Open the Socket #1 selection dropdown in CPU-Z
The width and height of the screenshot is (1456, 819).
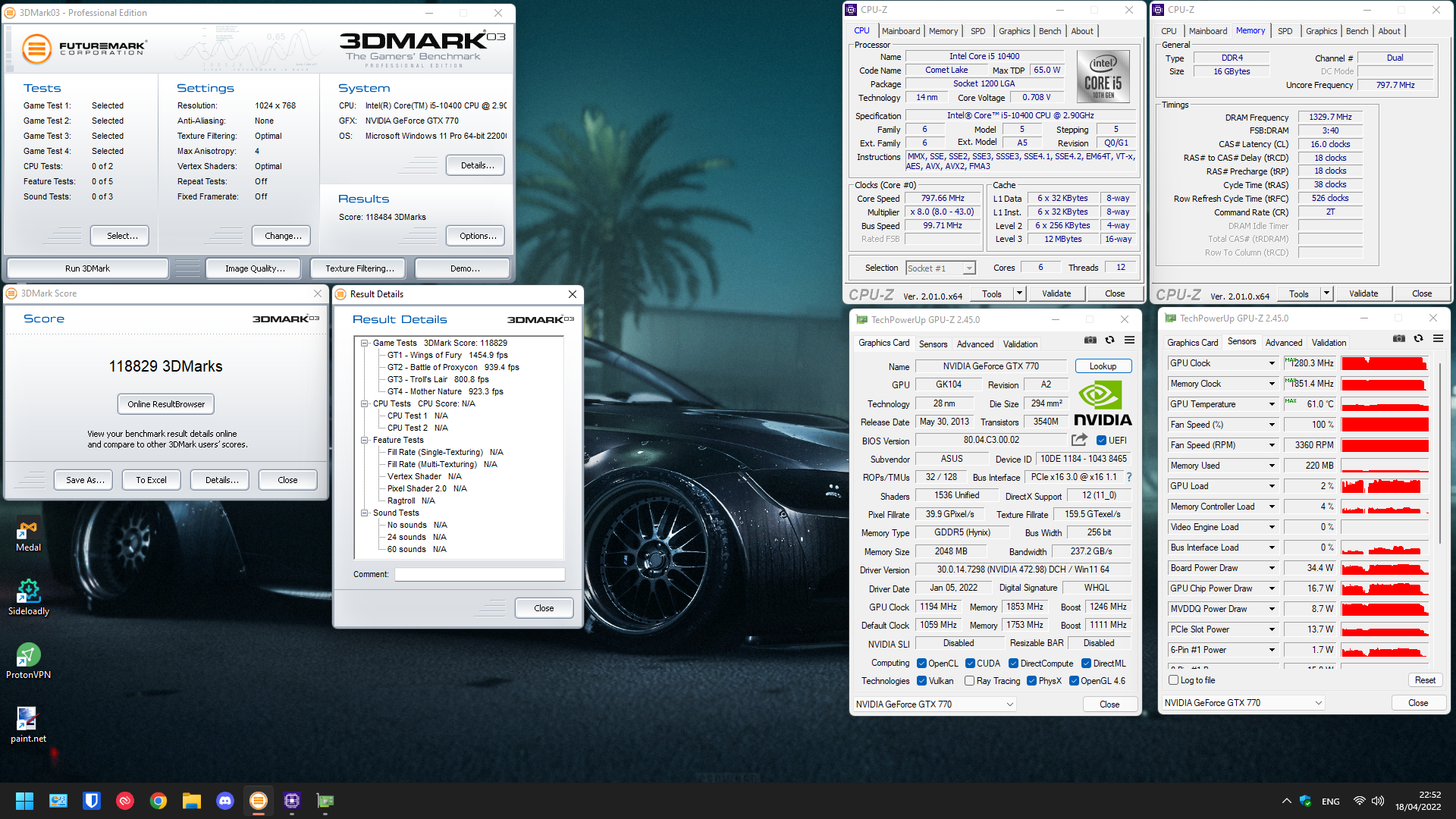pyautogui.click(x=940, y=268)
